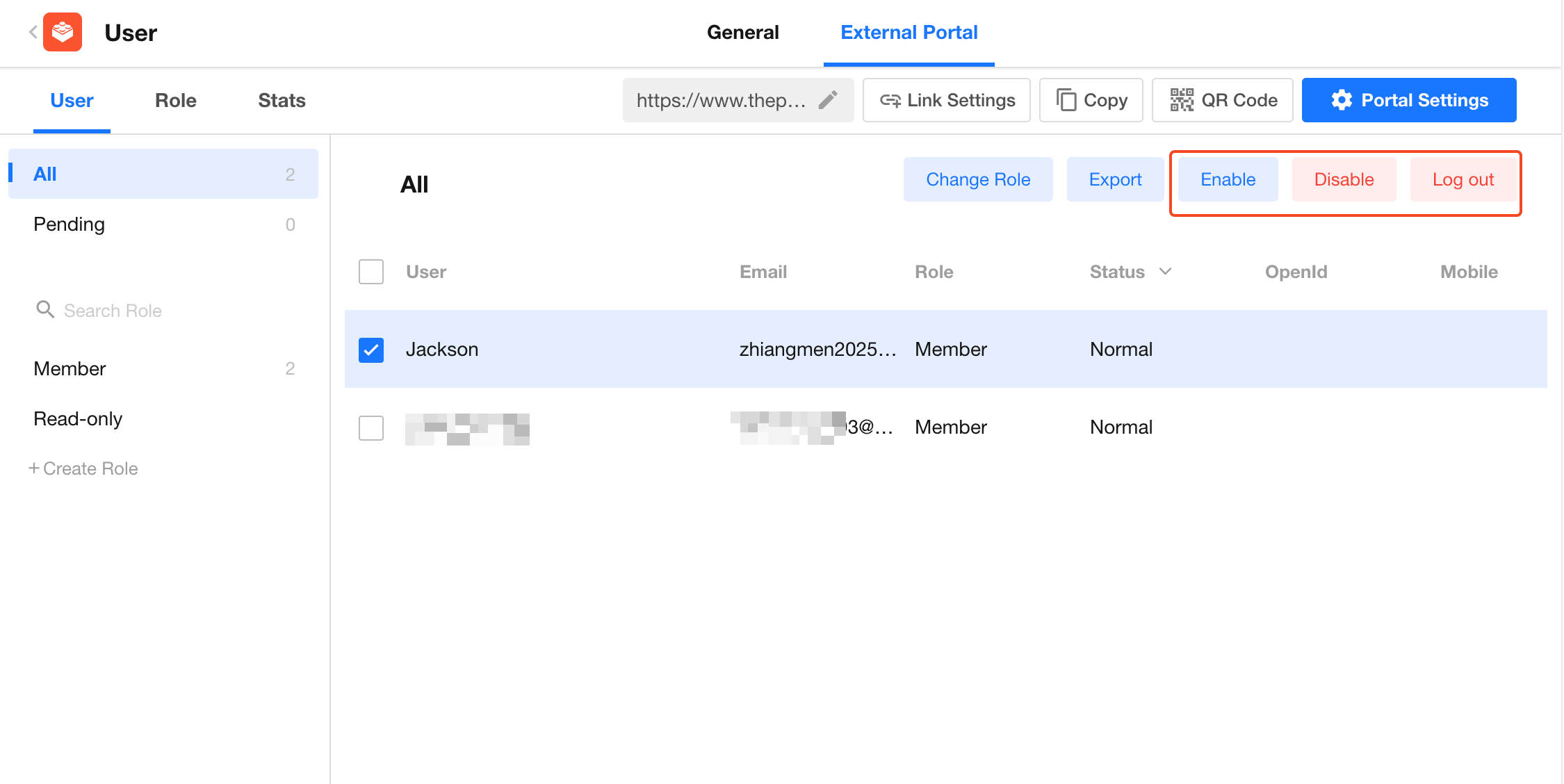The width and height of the screenshot is (1564, 784).
Task: Open the Change Role menu
Action: point(977,179)
